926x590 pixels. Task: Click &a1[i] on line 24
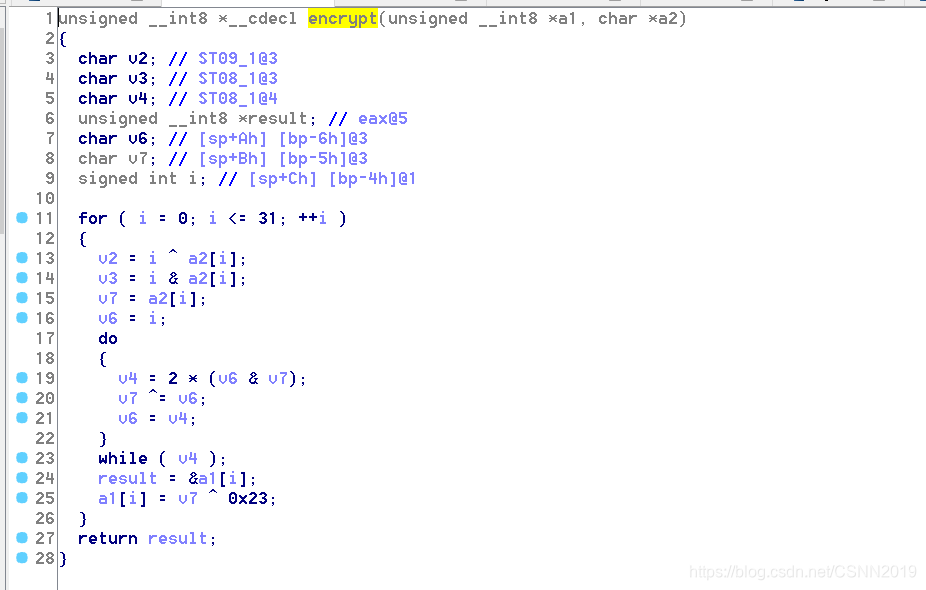(217, 479)
